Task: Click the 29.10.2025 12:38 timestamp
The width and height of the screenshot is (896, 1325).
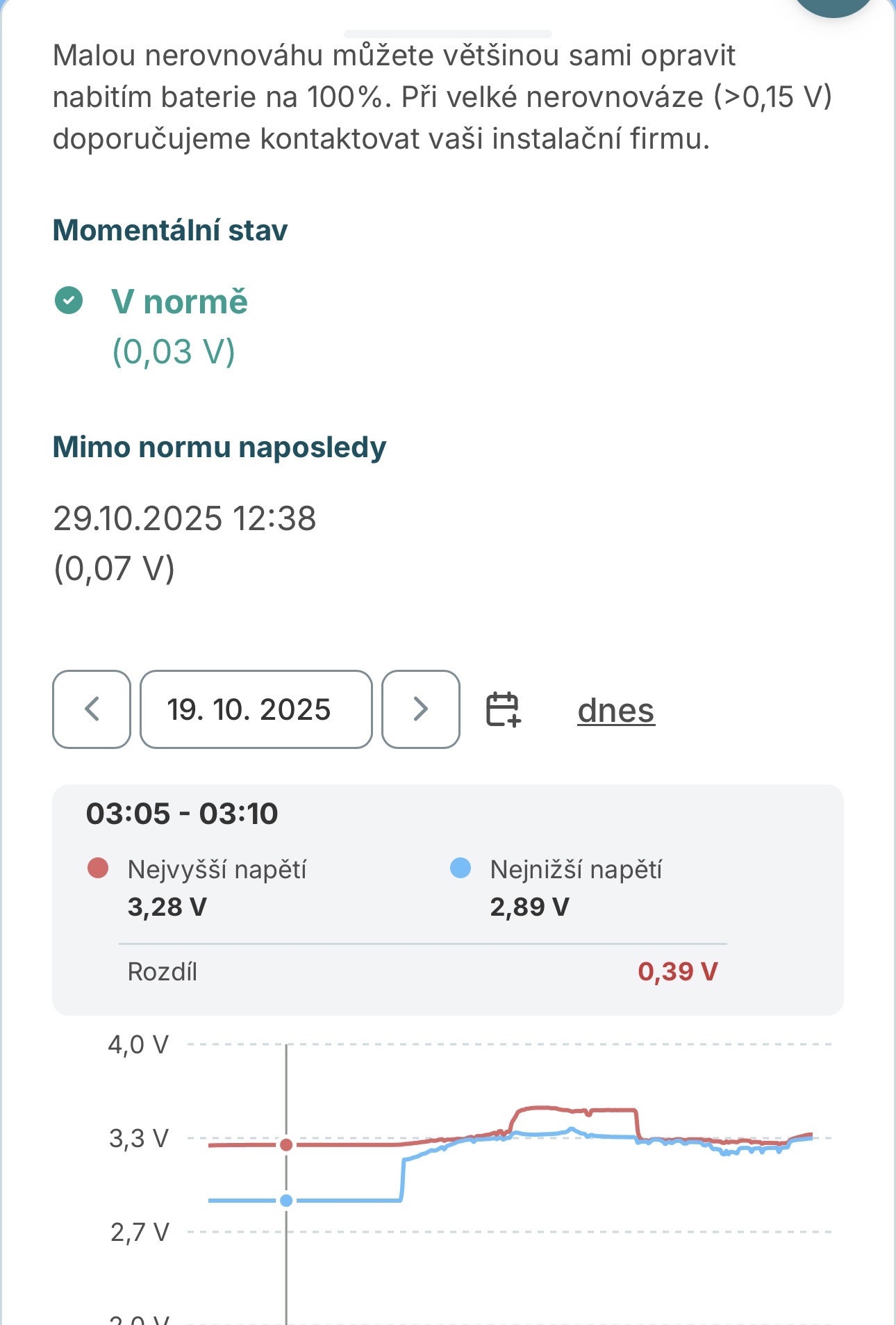Action: click(x=185, y=518)
